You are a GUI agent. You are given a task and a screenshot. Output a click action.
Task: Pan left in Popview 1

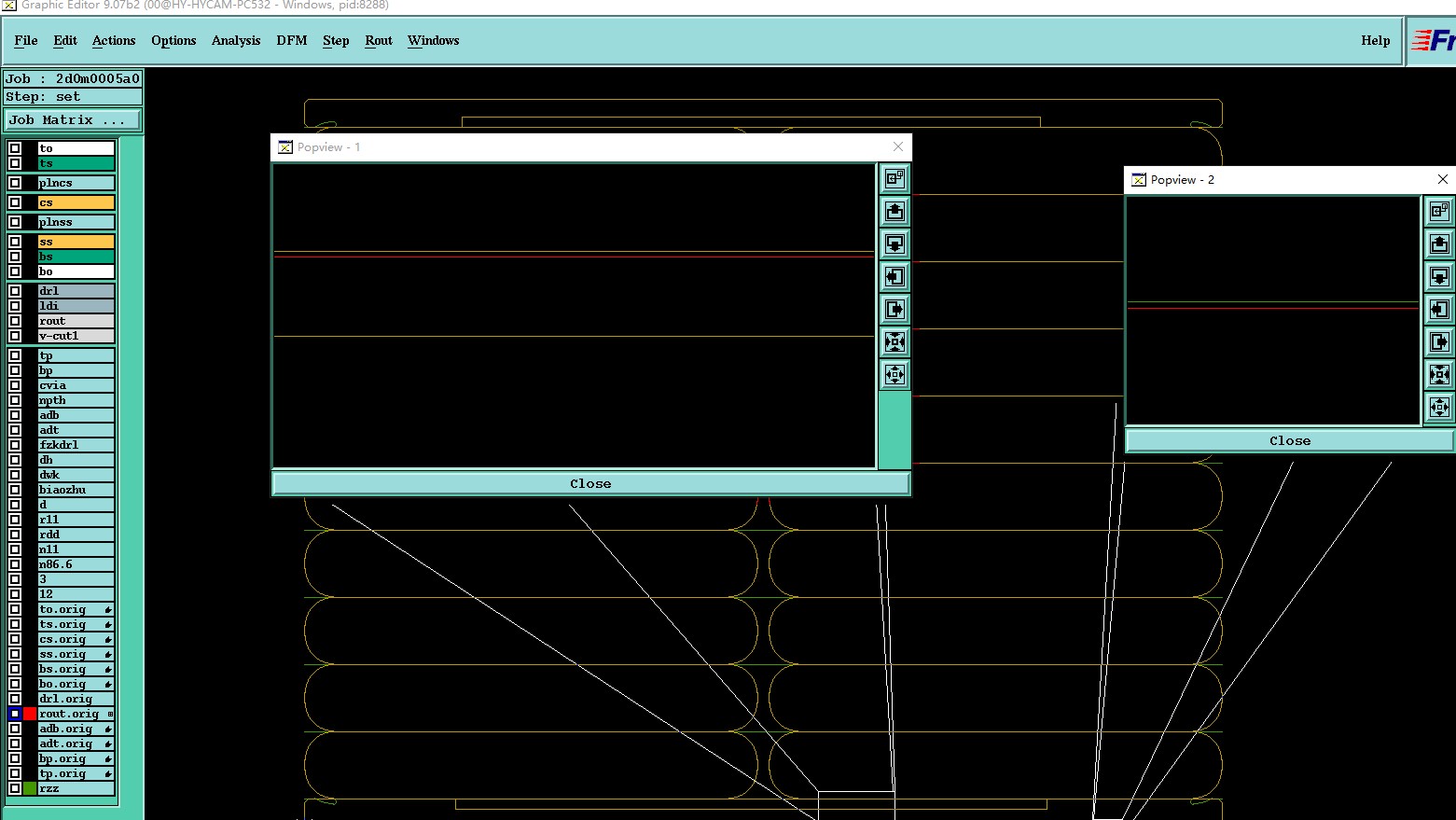click(894, 276)
